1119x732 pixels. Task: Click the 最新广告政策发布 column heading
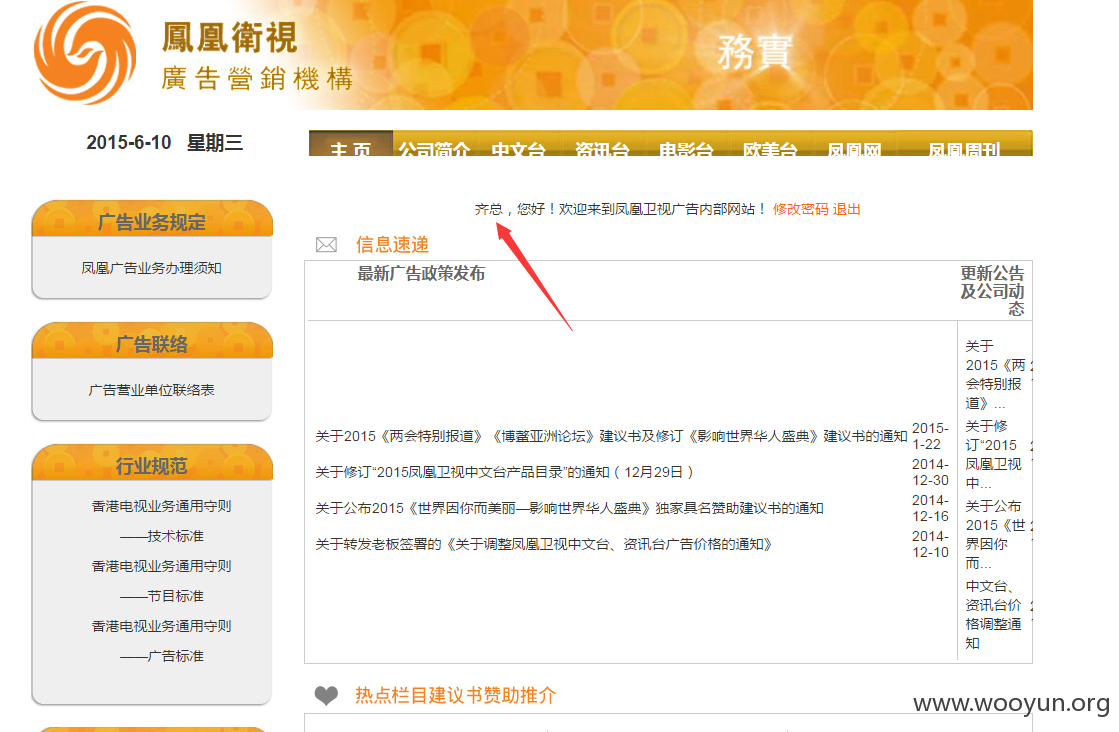point(421,273)
